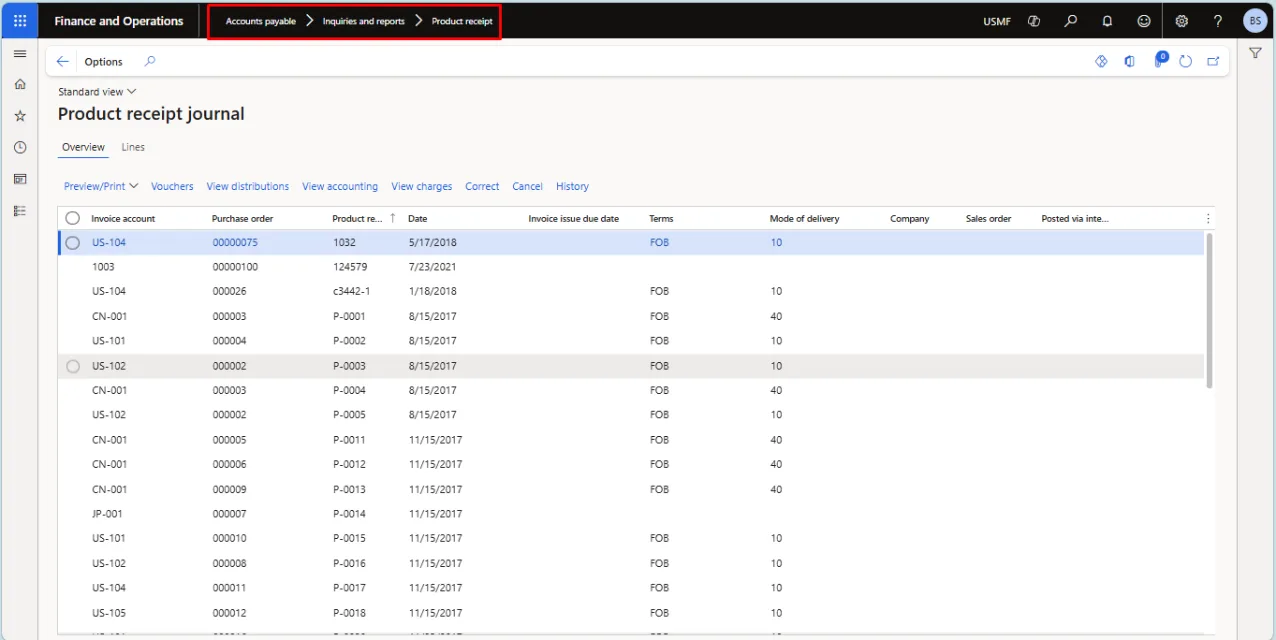Click Correct button
The height and width of the screenshot is (640, 1276).
(482, 186)
